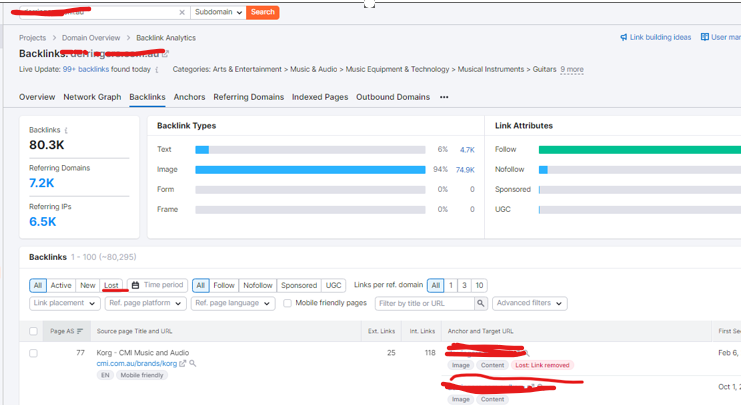This screenshot has width=741, height=405.
Task: Go to Projects breadcrumb
Action: (33, 38)
